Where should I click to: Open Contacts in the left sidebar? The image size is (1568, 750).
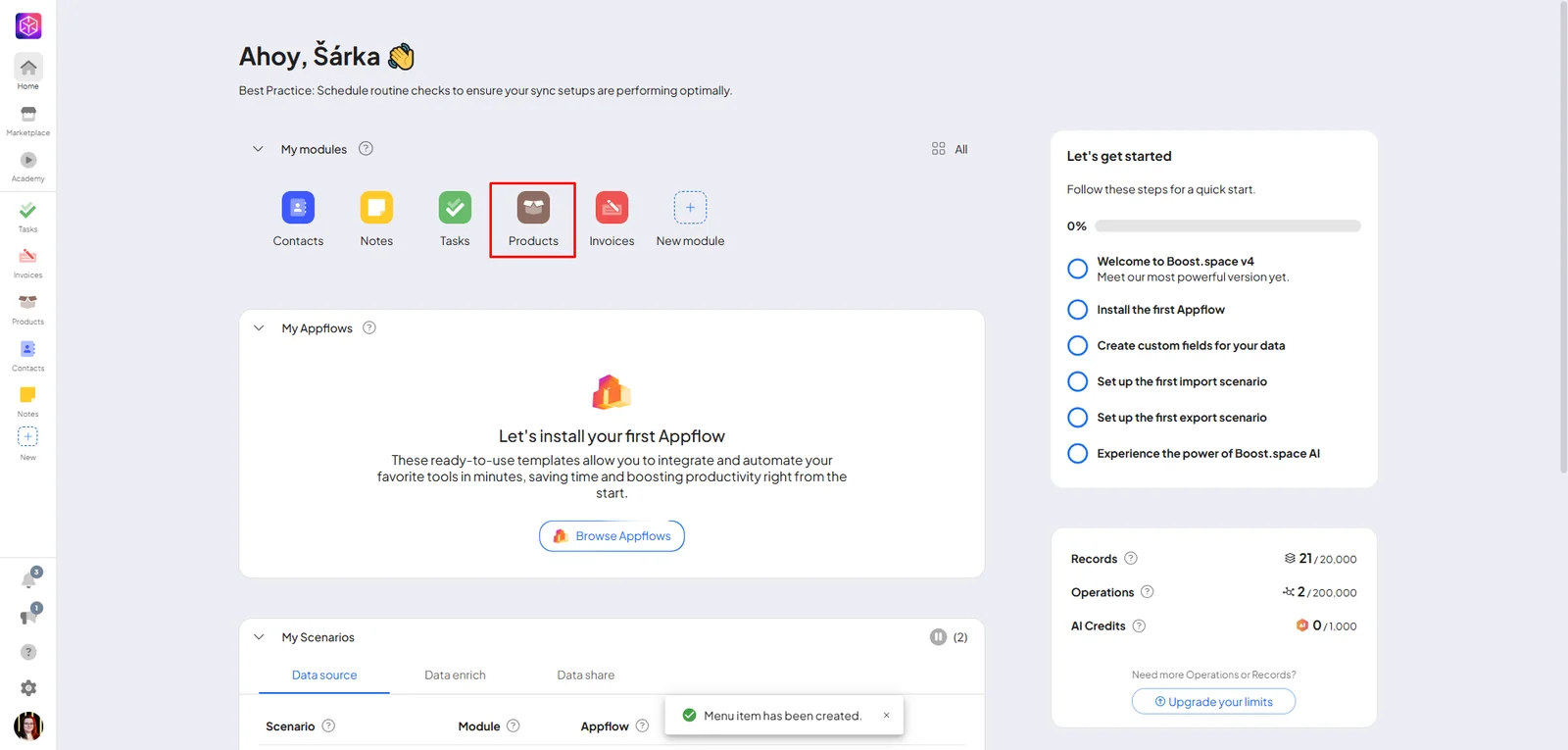(28, 355)
